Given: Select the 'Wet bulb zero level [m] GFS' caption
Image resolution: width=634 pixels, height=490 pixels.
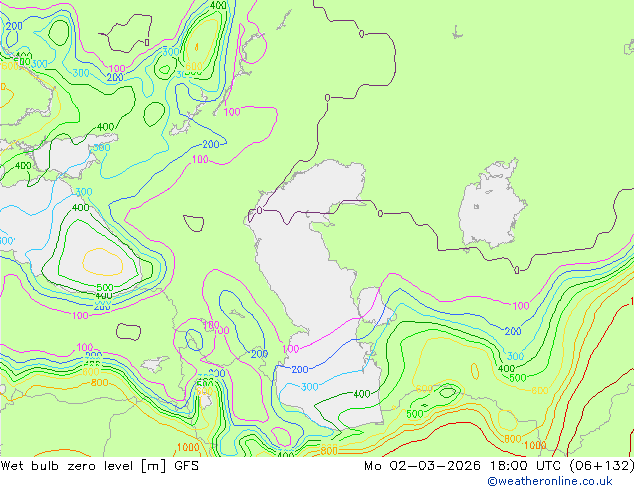Looking at the screenshot, I should point(99,466).
